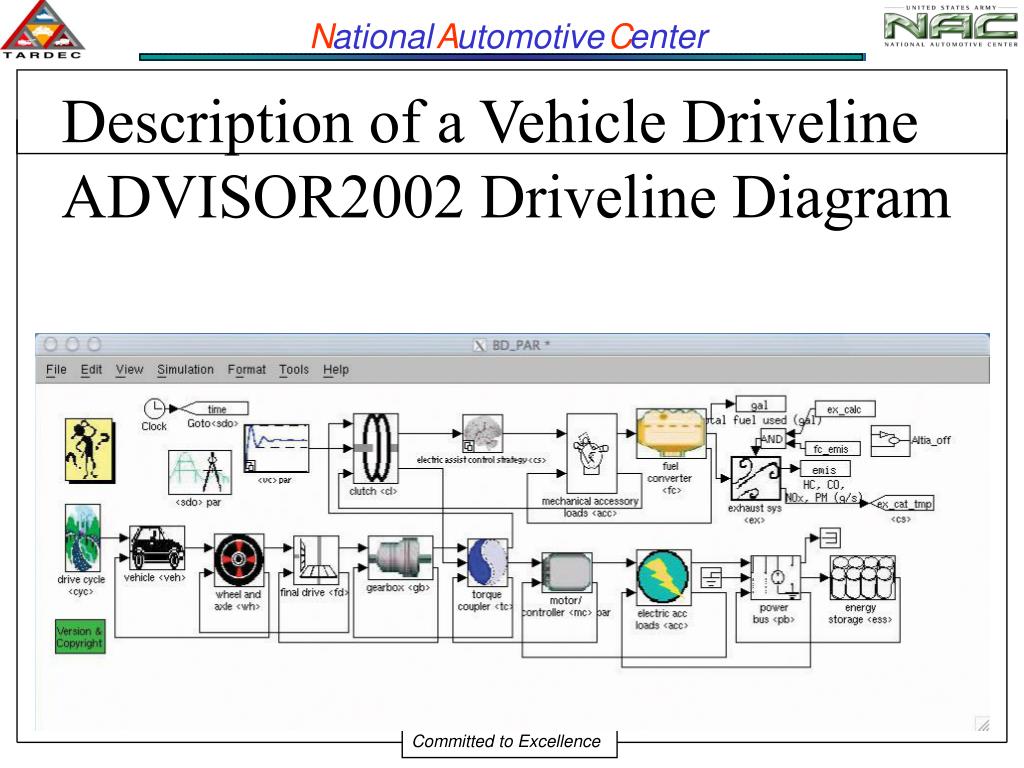Open the Simulation menu
The width and height of the screenshot is (1024, 768).
click(185, 370)
